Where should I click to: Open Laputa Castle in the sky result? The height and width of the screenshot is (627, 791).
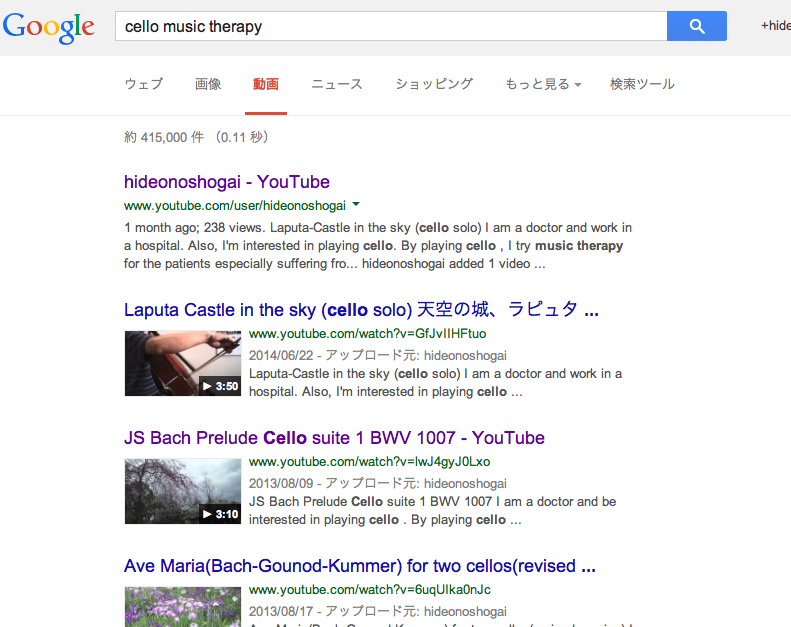point(361,310)
